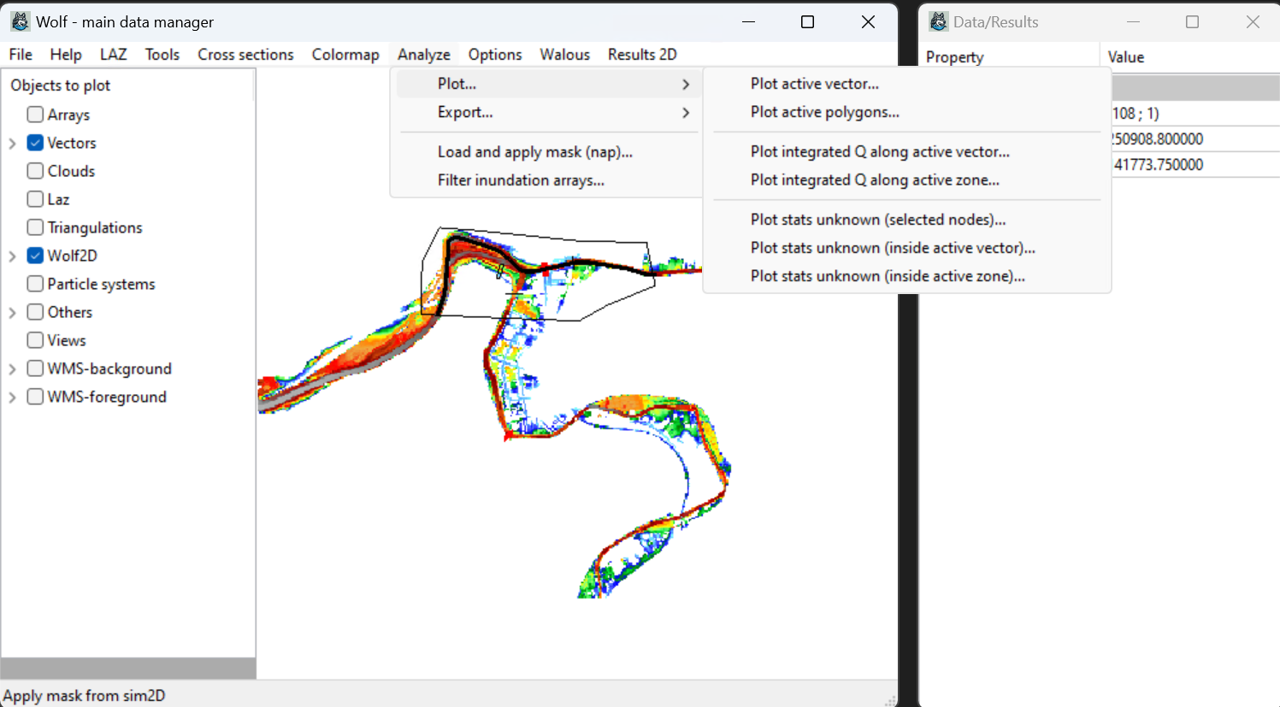Viewport: 1280px width, 707px height.
Task: Click the Value column header
Action: tap(1126, 57)
